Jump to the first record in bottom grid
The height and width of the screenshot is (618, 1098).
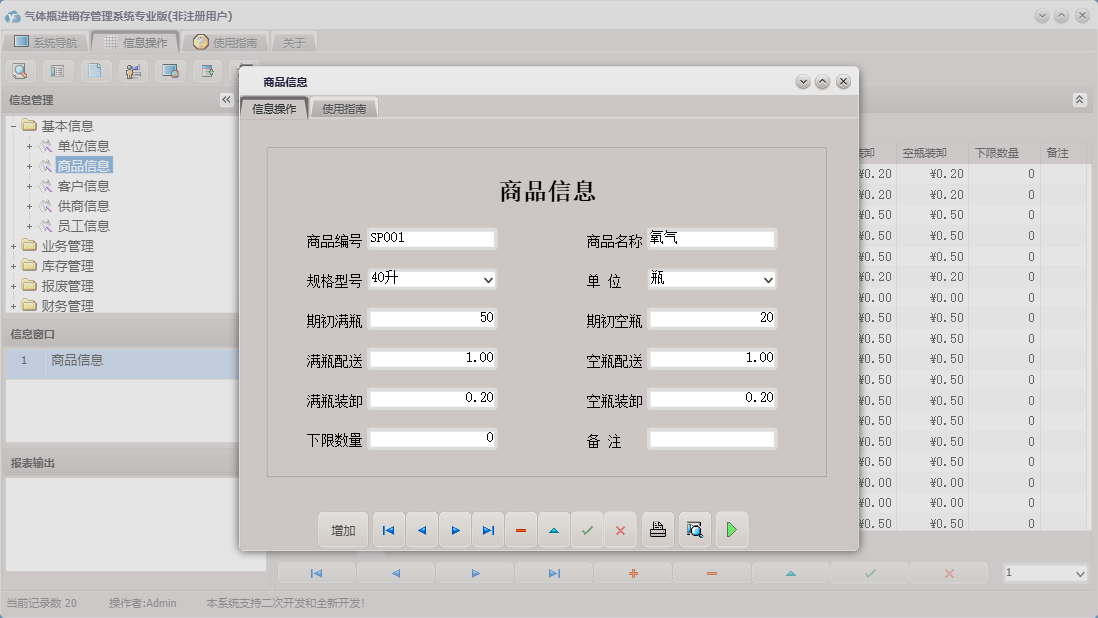coord(316,572)
